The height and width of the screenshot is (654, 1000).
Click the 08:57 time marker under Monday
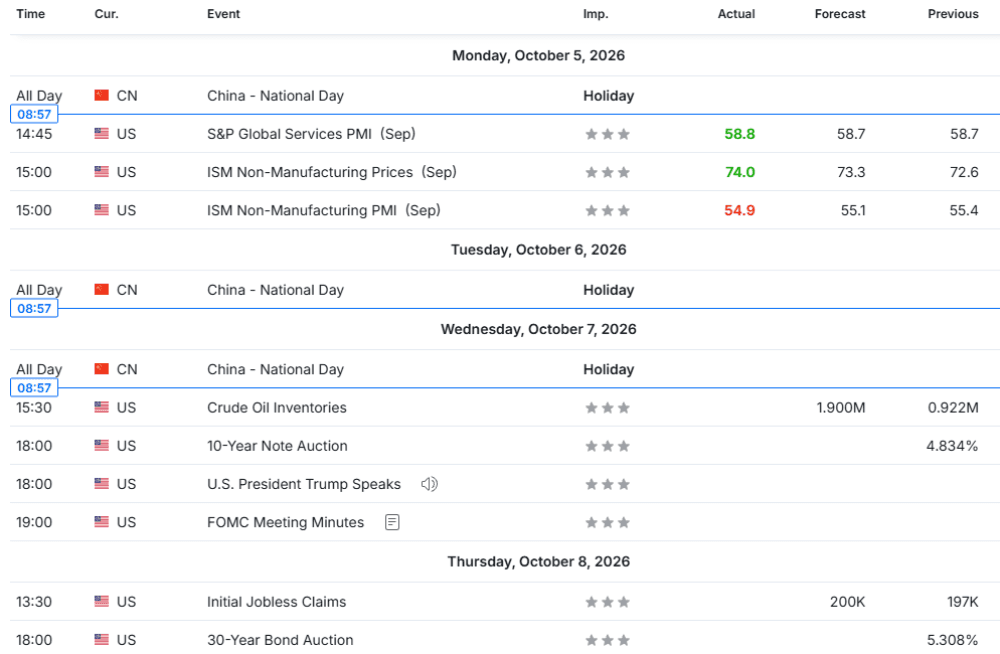click(x=34, y=114)
